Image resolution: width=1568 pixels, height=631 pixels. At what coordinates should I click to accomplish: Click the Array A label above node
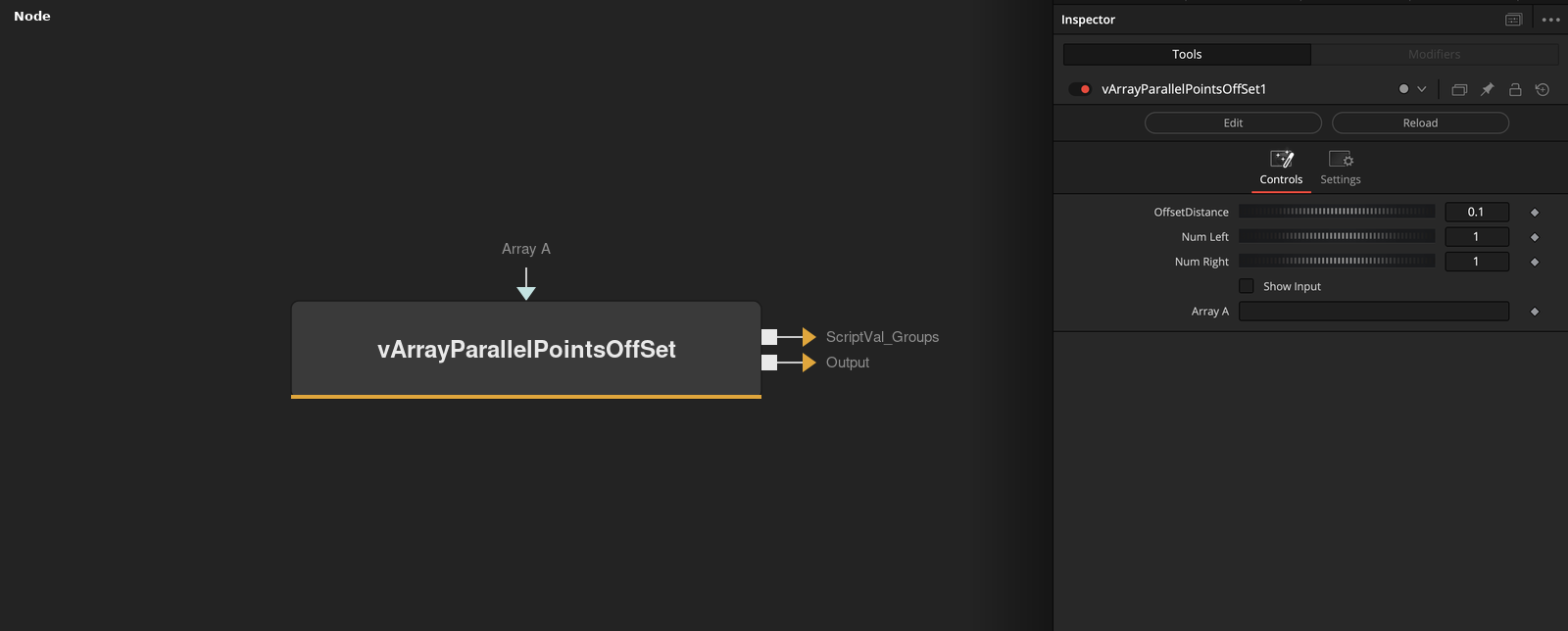(x=526, y=249)
